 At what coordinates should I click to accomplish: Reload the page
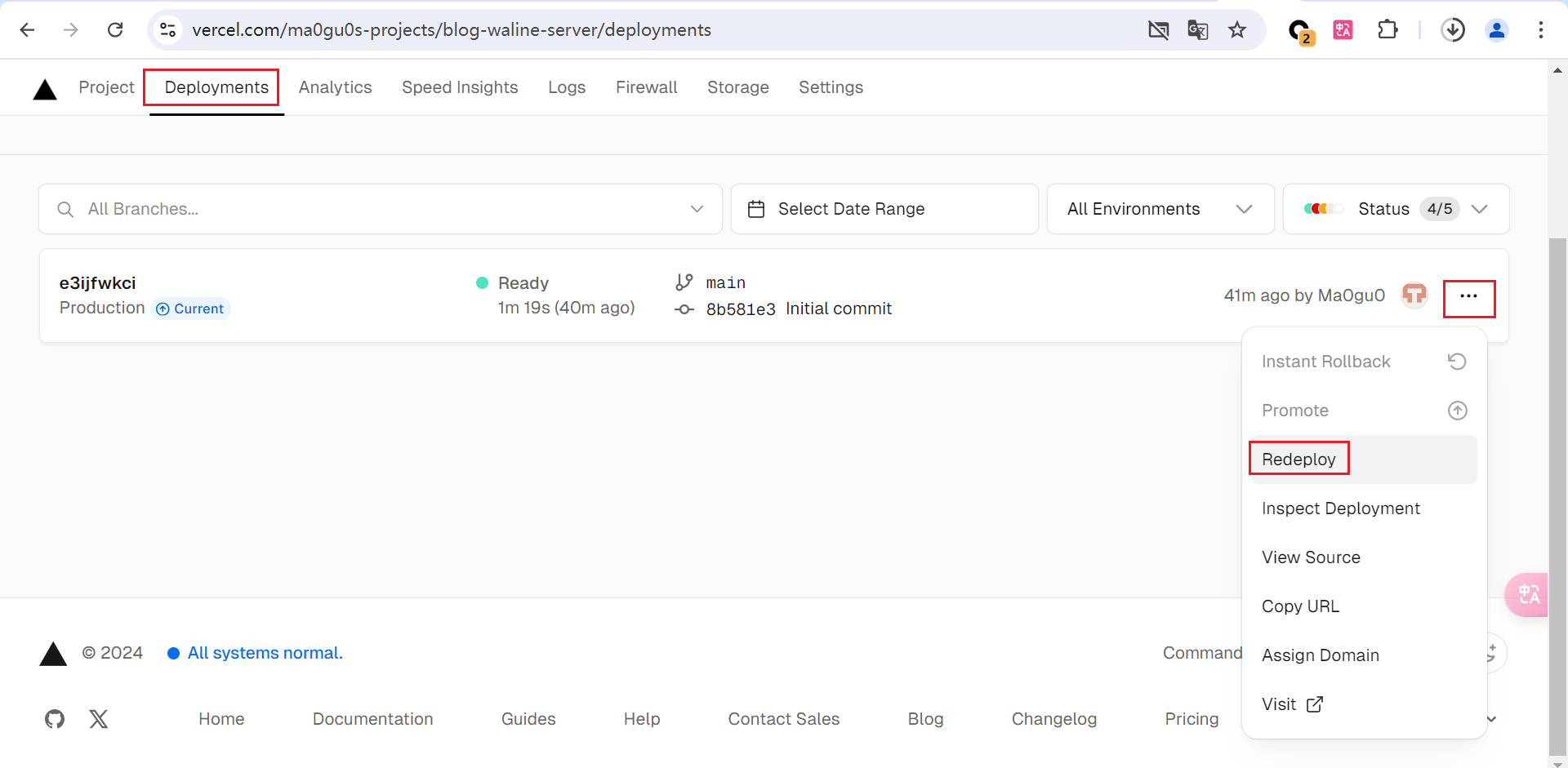[115, 30]
